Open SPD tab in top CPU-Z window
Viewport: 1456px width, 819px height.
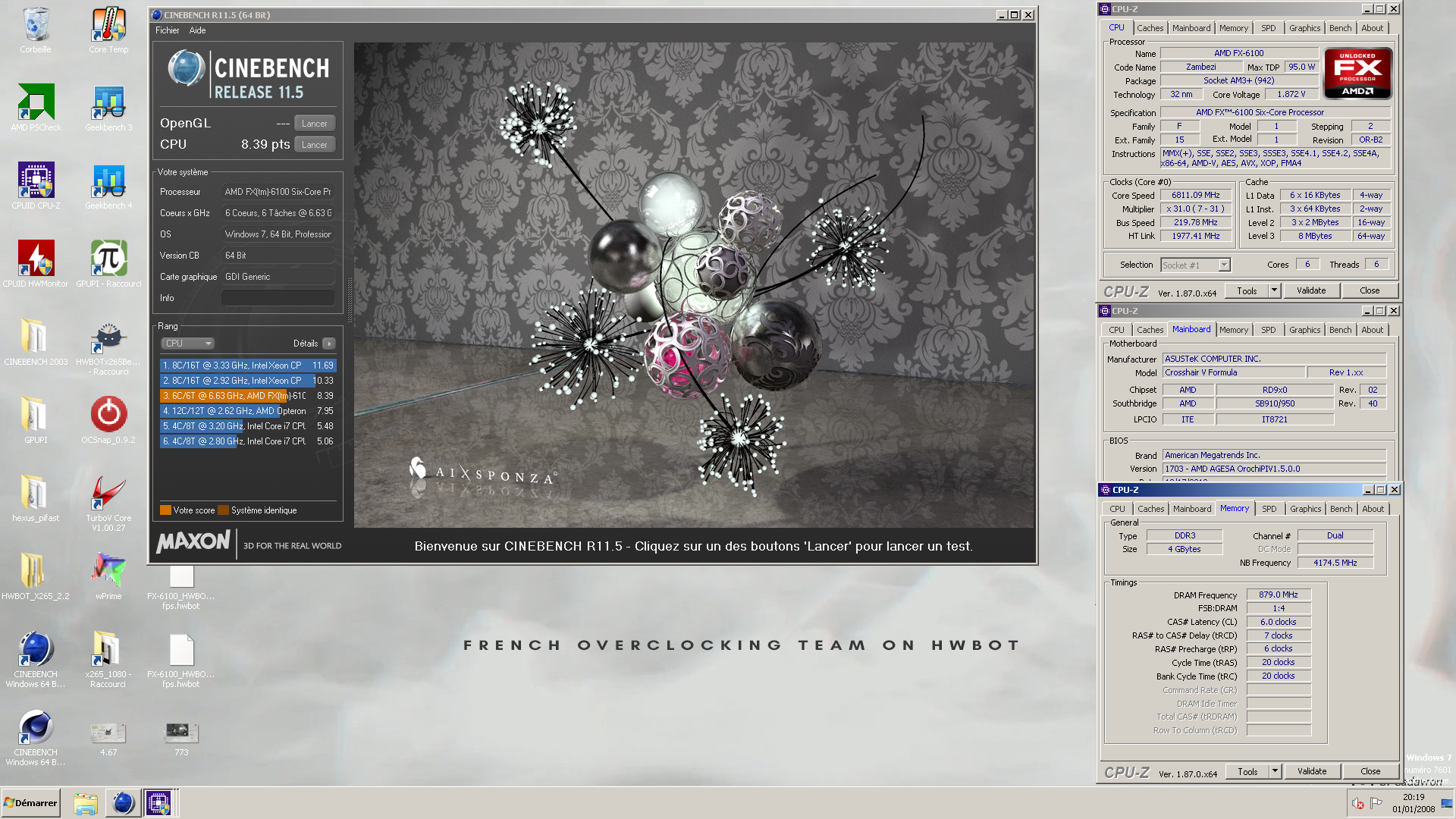coord(1268,28)
